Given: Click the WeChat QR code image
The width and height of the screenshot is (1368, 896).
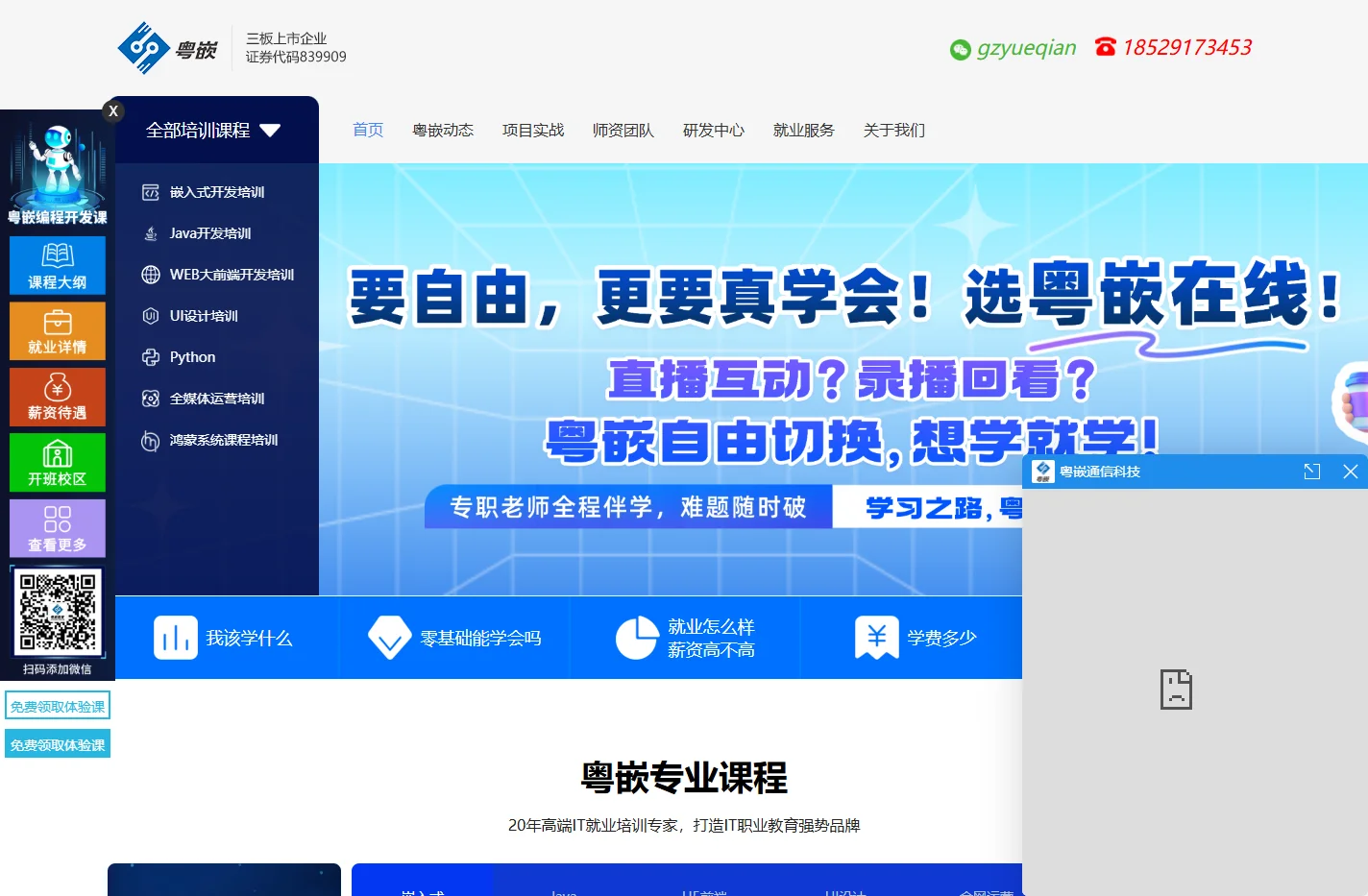Looking at the screenshot, I should [58, 611].
